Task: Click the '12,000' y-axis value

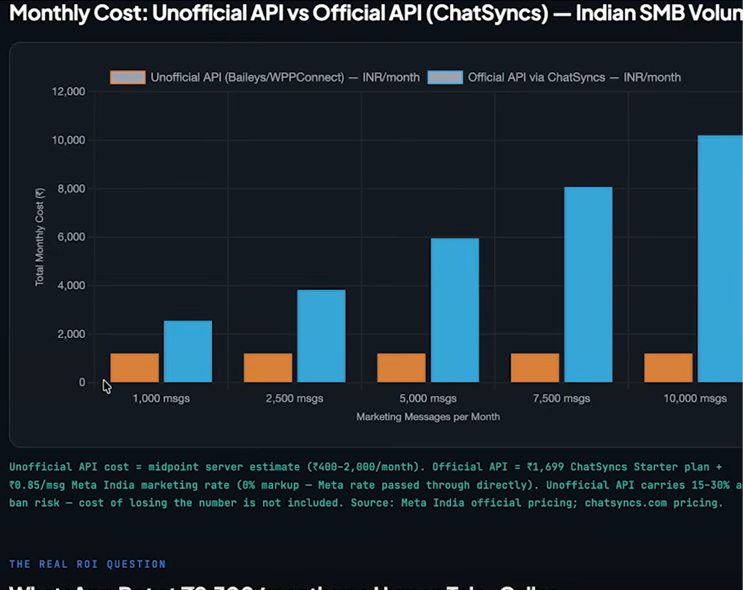Action: pyautogui.click(x=68, y=91)
